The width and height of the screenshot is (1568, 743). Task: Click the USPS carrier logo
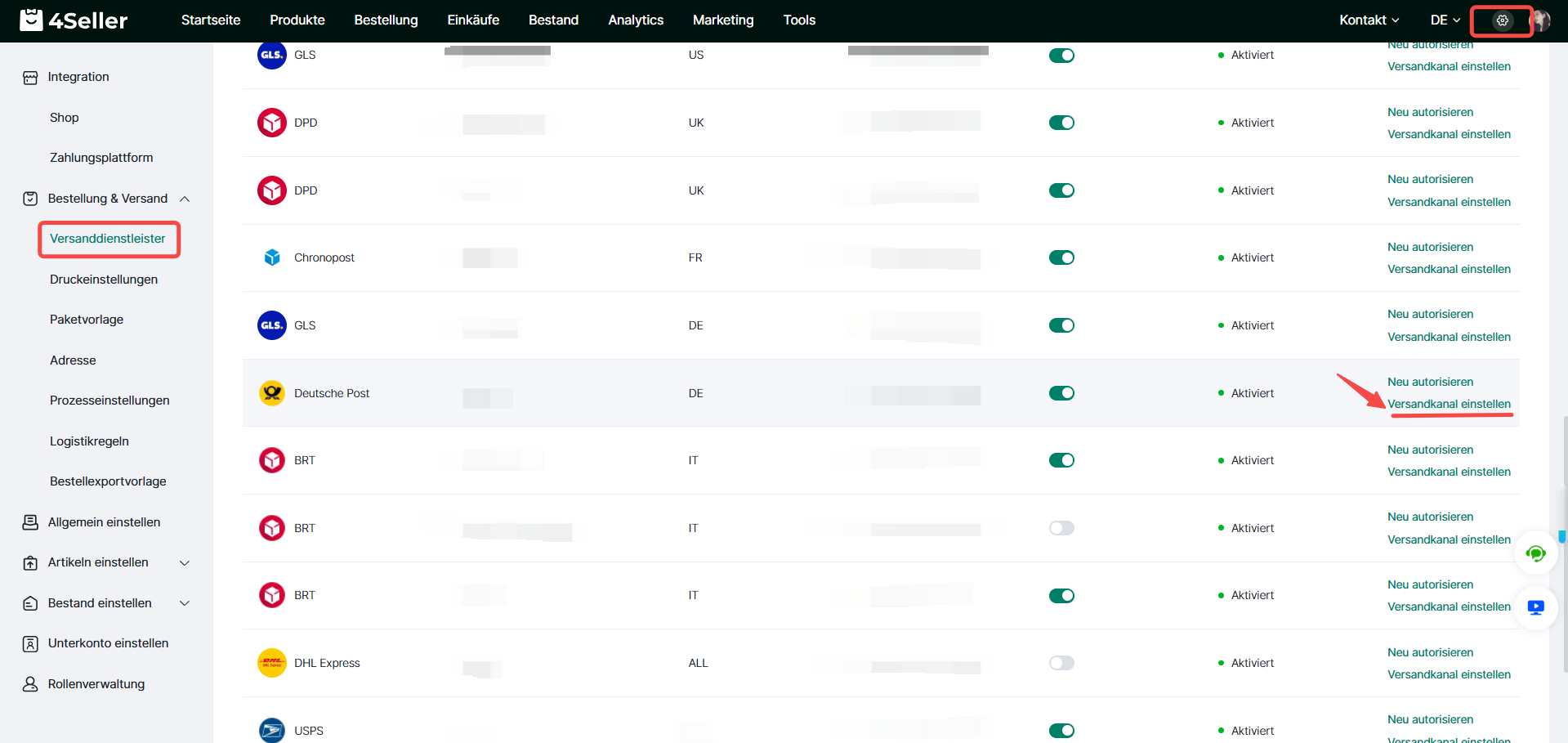(x=272, y=730)
